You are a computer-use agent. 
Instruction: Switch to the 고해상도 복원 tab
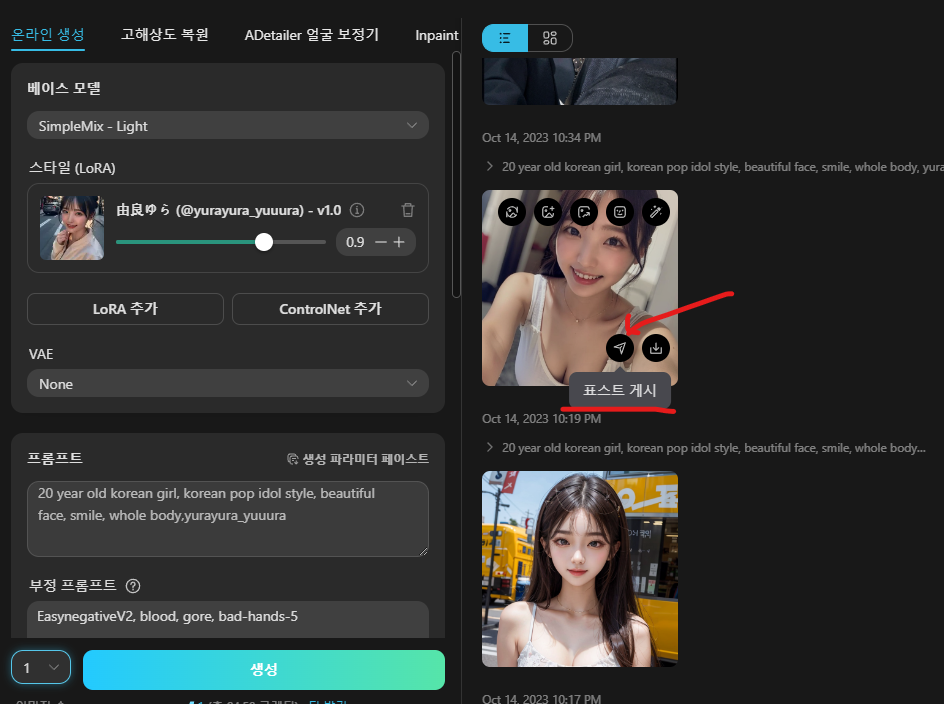(x=163, y=34)
